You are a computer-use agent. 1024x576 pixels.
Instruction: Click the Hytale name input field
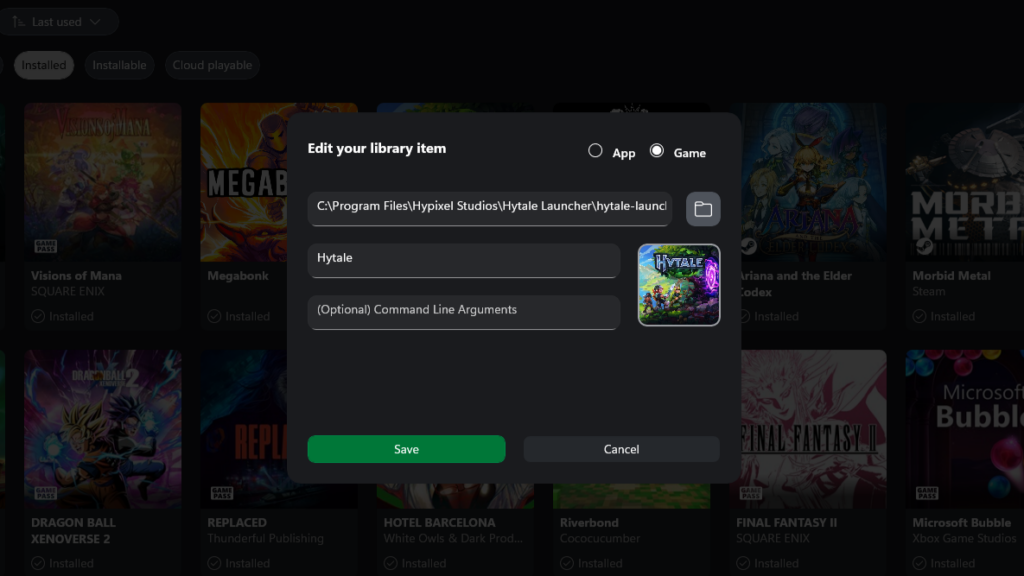[x=464, y=260]
